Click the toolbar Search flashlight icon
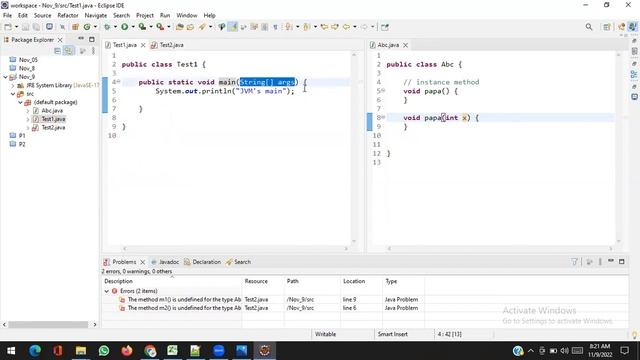Screen dimensions: 640x360 [202, 27]
